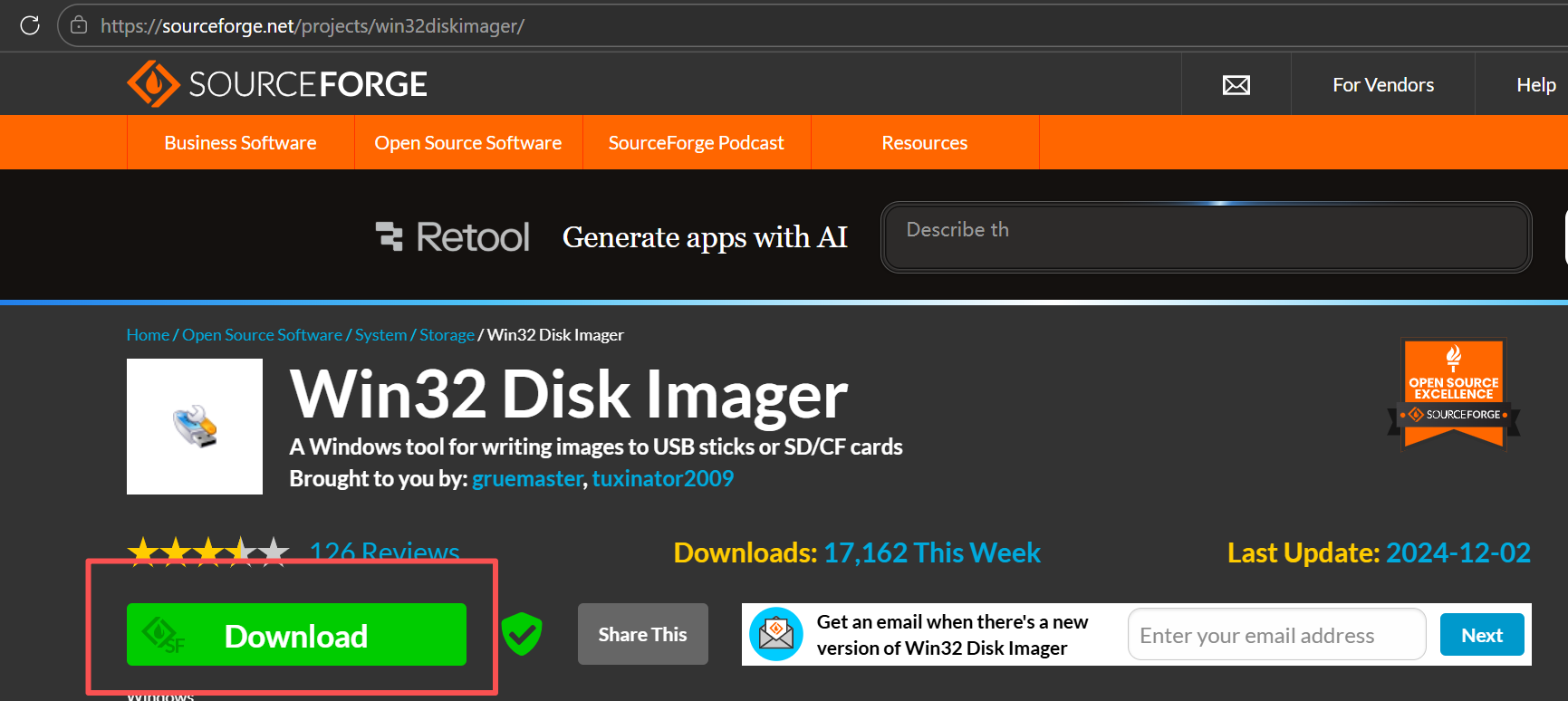Open the gruemaster author profile
1568x701 pixels.
527,478
